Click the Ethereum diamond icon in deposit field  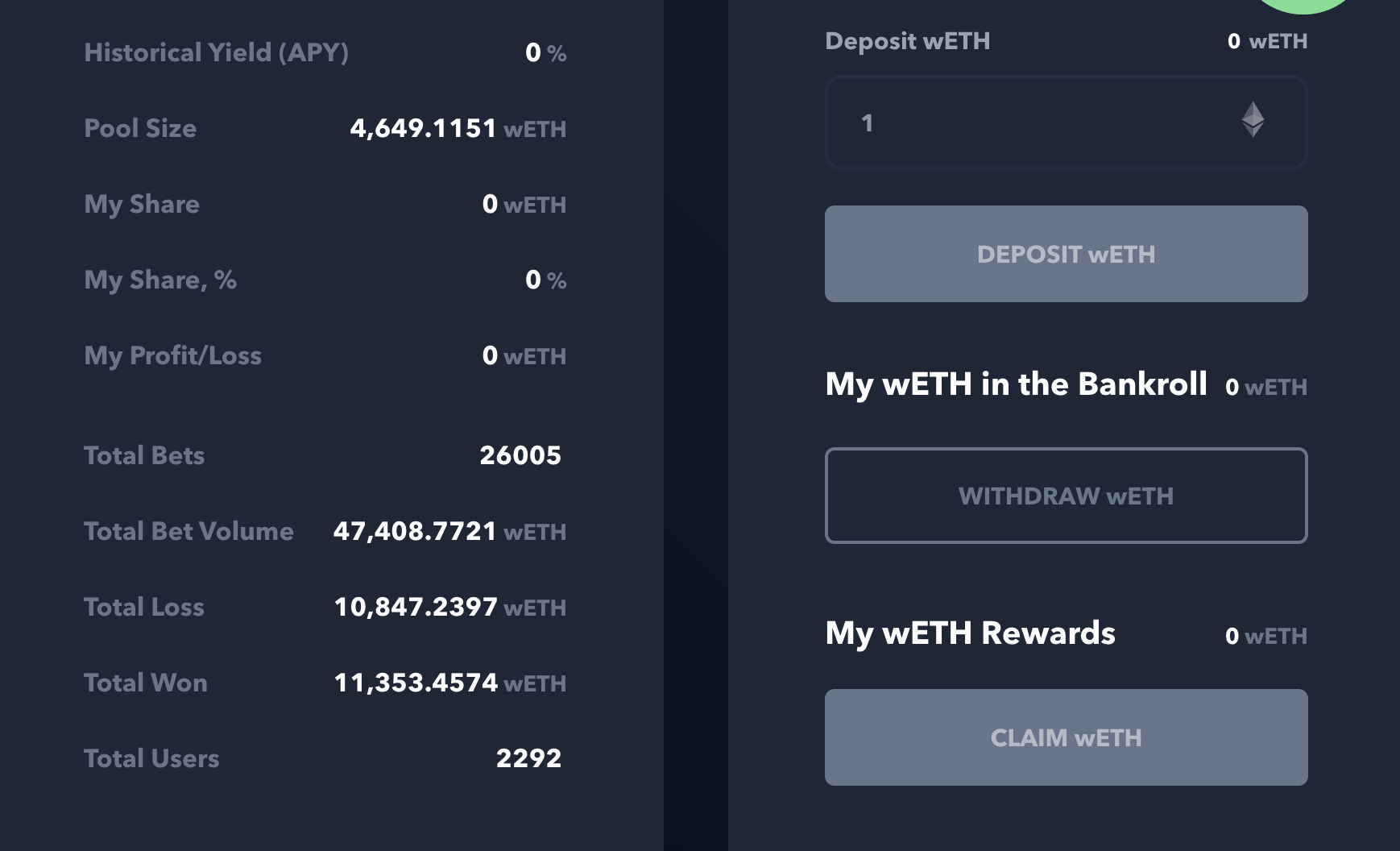(1252, 120)
